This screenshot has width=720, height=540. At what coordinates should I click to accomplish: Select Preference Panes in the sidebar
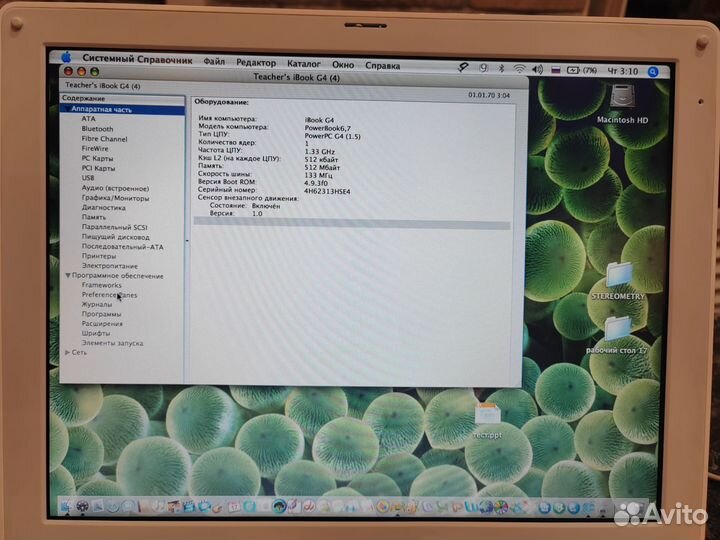(x=109, y=295)
